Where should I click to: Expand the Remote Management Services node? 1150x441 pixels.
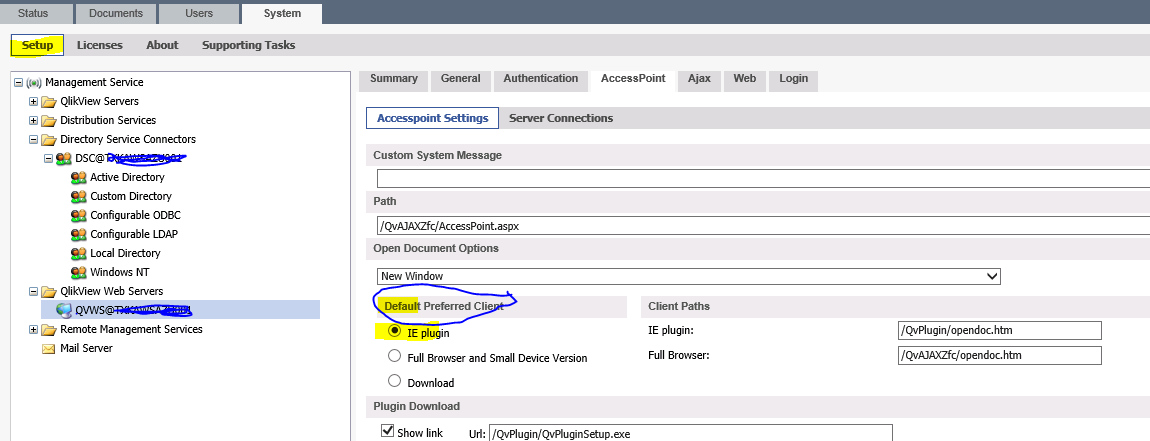coord(34,330)
